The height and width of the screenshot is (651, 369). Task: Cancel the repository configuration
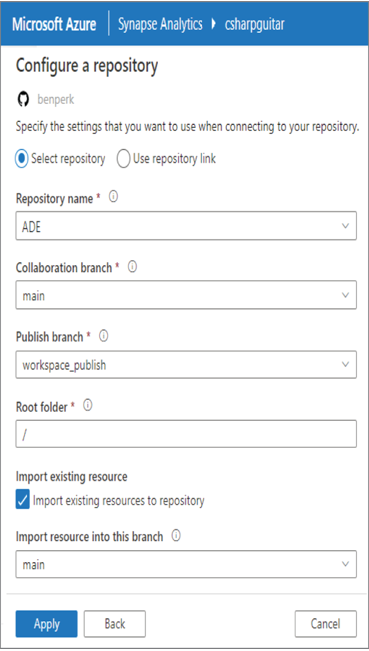(x=325, y=624)
